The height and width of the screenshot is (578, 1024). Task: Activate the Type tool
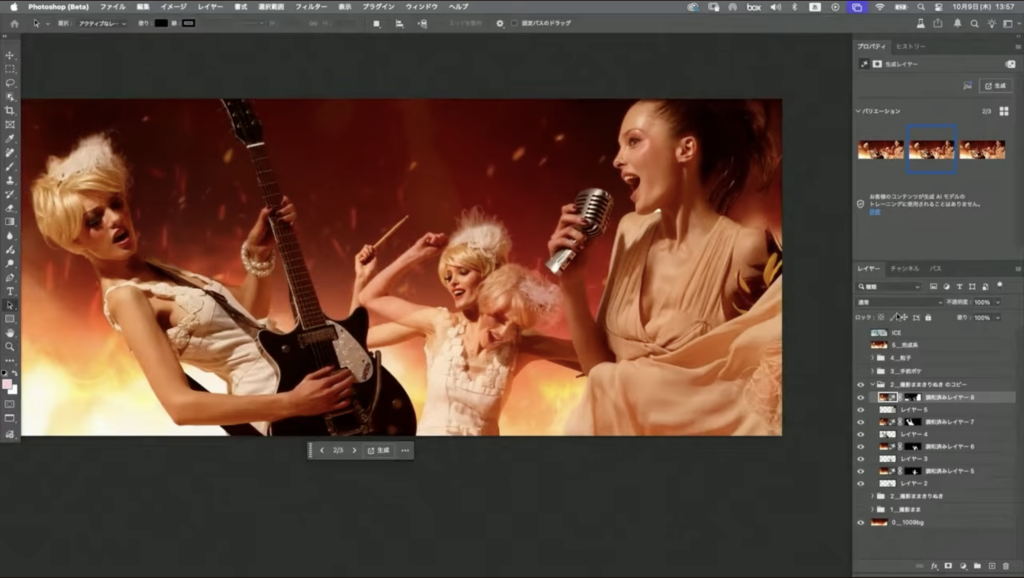pos(10,290)
